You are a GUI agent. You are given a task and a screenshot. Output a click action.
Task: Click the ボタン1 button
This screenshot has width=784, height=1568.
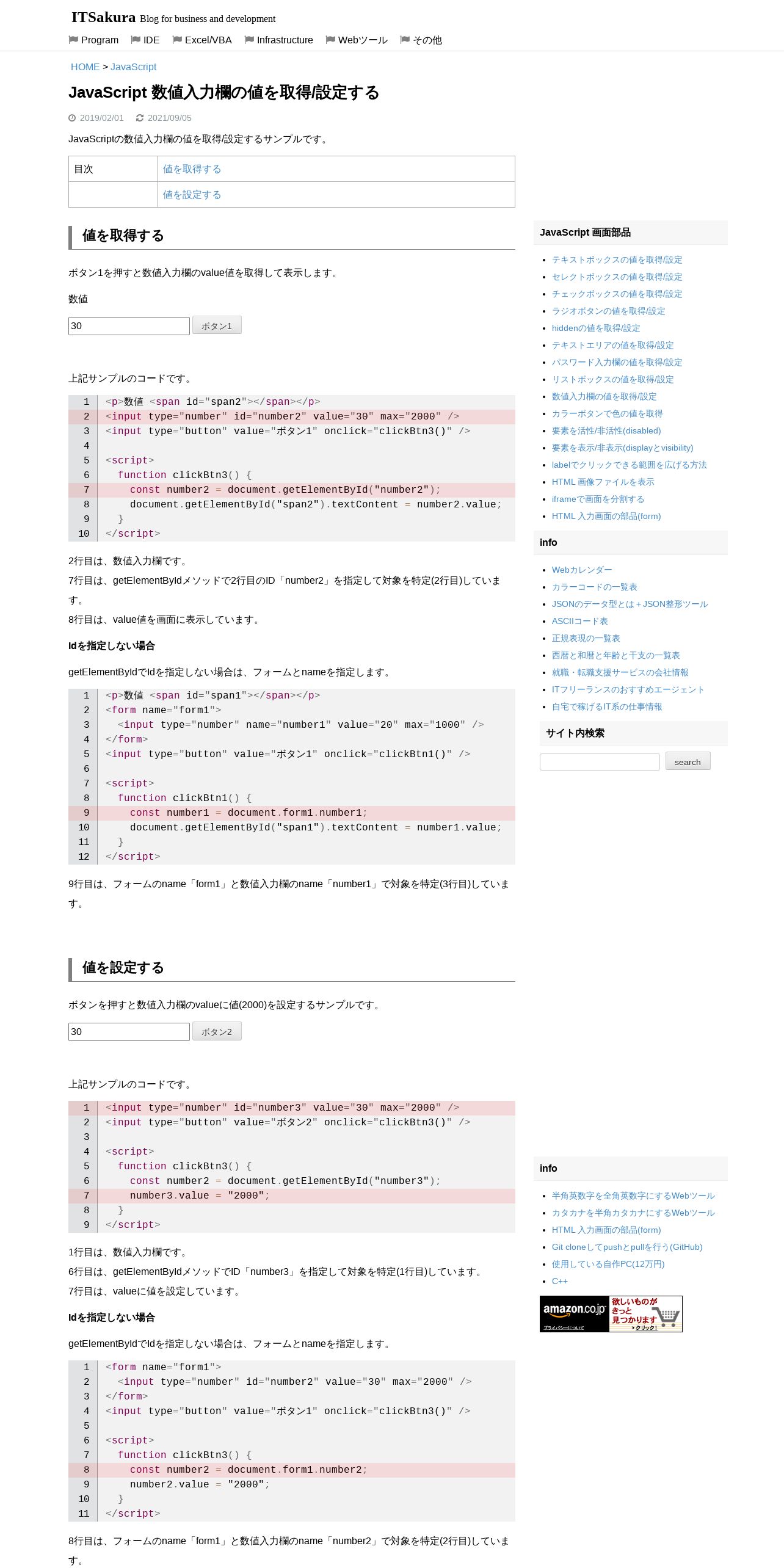point(217,325)
